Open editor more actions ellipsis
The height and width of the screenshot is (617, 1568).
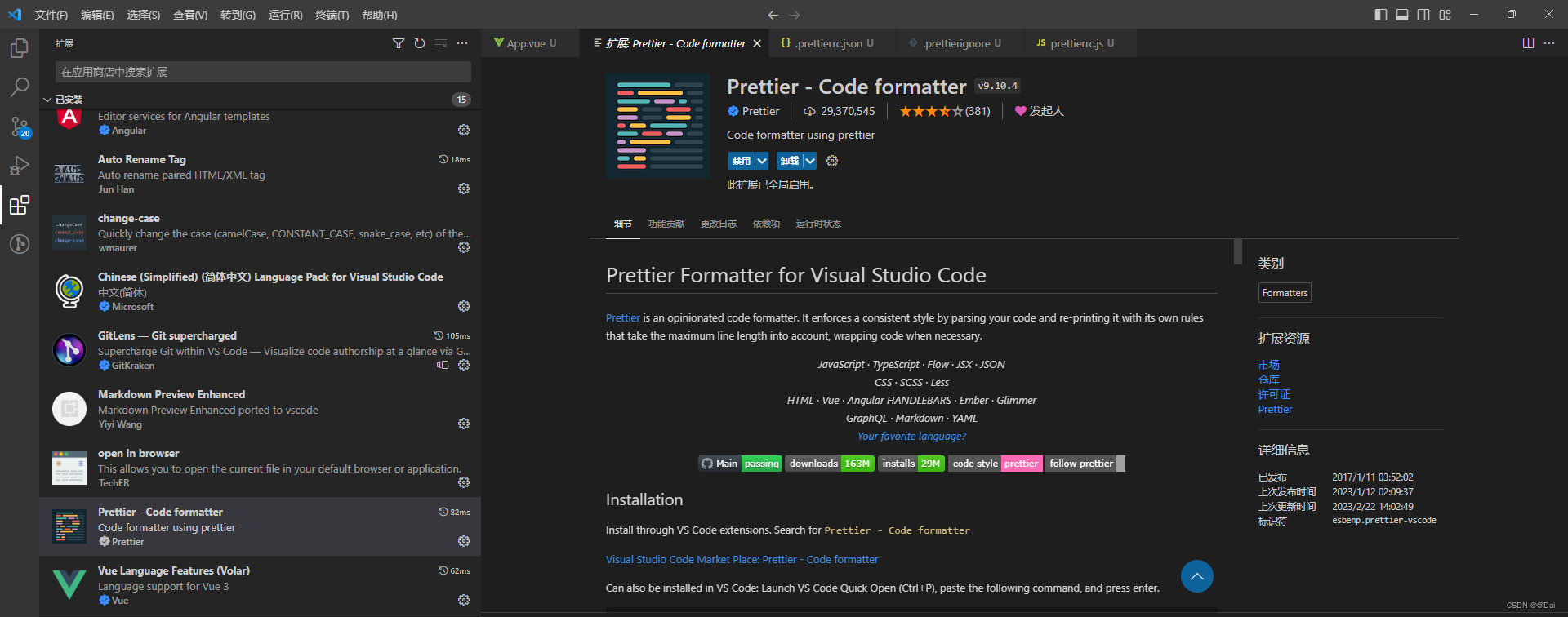tap(1549, 43)
